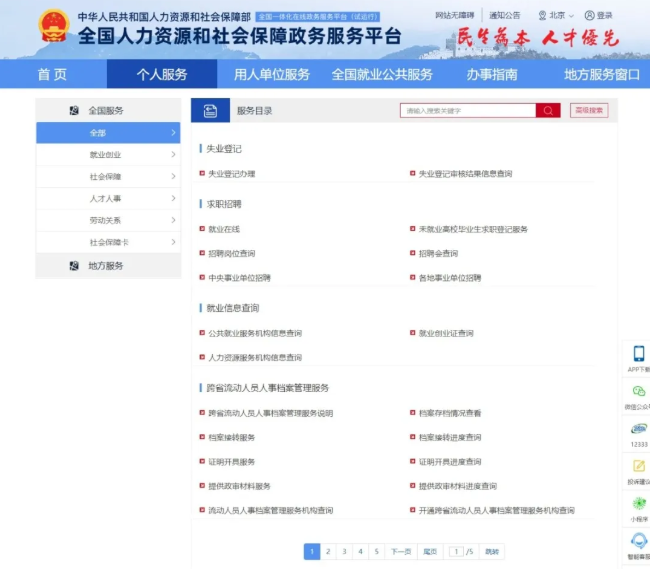Open the 失业登记办理 service link
The width and height of the screenshot is (651, 569).
point(232,174)
